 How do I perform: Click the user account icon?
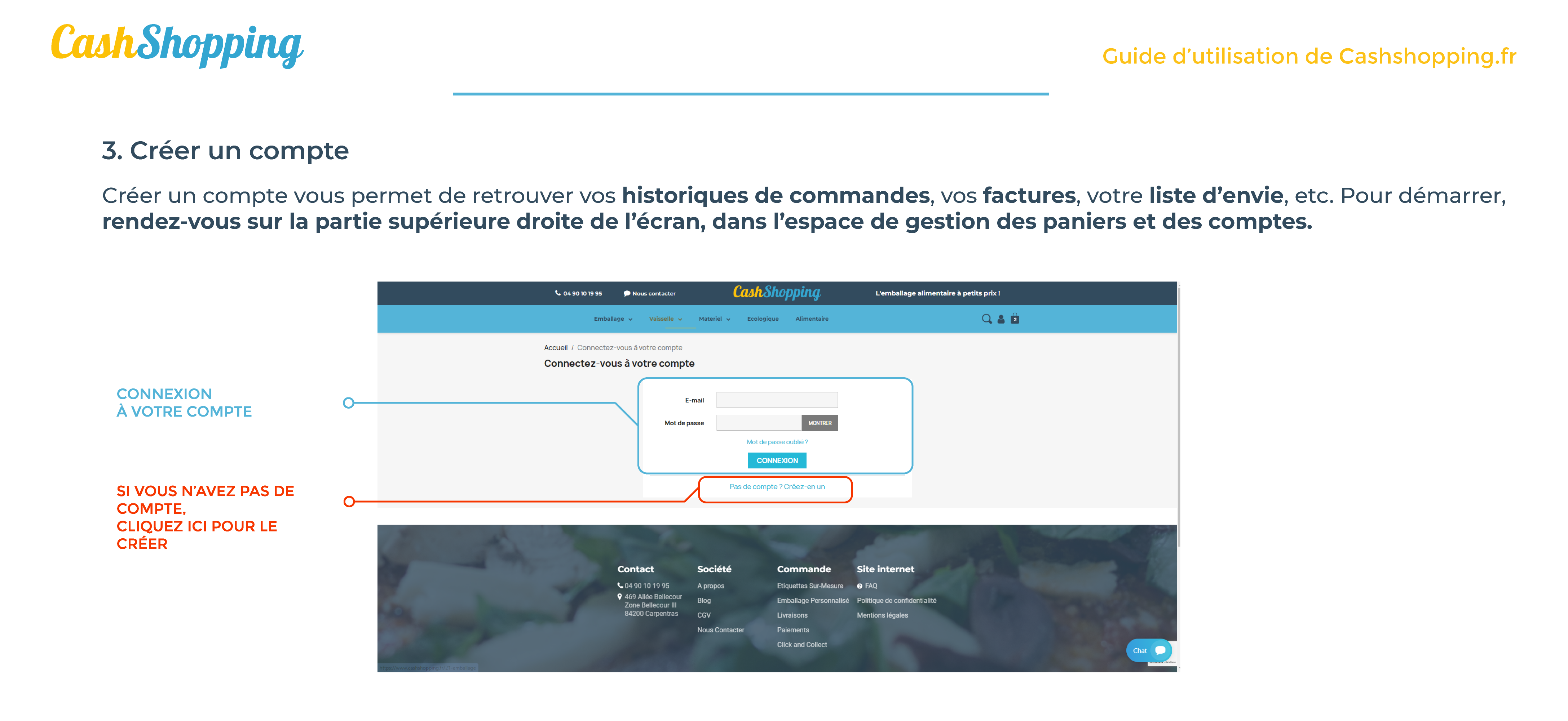click(x=1001, y=319)
